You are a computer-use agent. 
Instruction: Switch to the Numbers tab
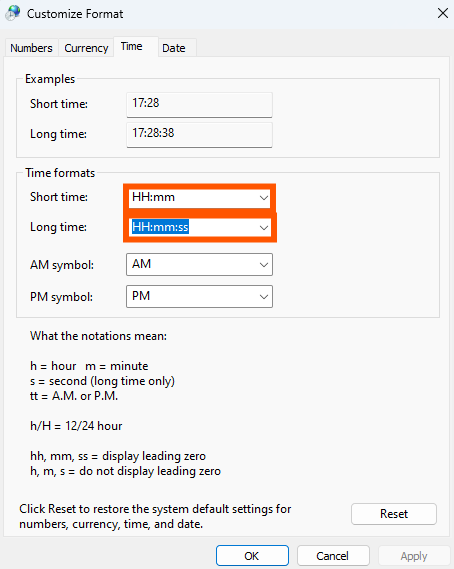31,48
